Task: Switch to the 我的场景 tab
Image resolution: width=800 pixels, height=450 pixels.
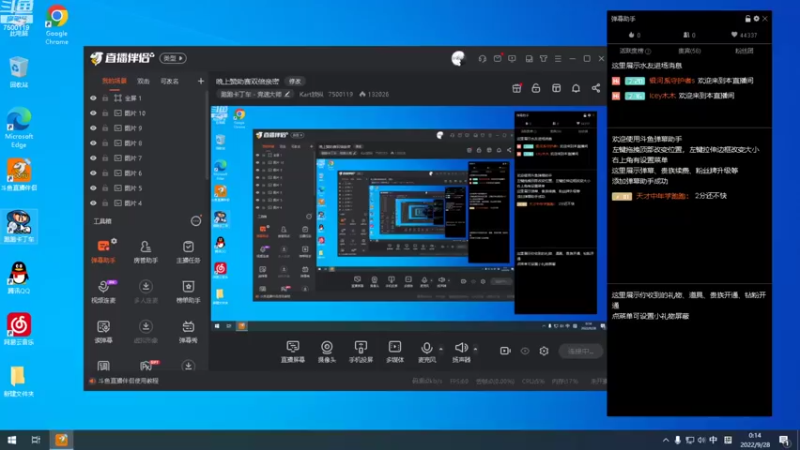Action: point(114,81)
